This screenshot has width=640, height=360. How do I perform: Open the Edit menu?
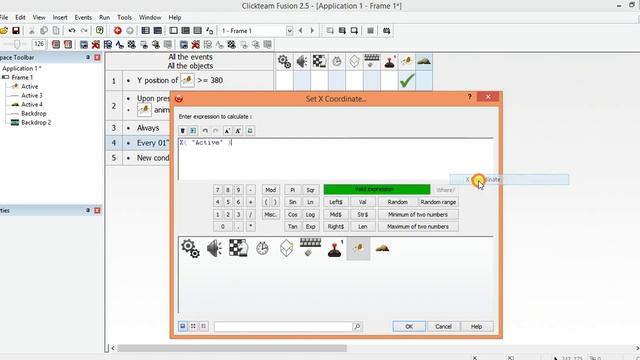pos(20,18)
